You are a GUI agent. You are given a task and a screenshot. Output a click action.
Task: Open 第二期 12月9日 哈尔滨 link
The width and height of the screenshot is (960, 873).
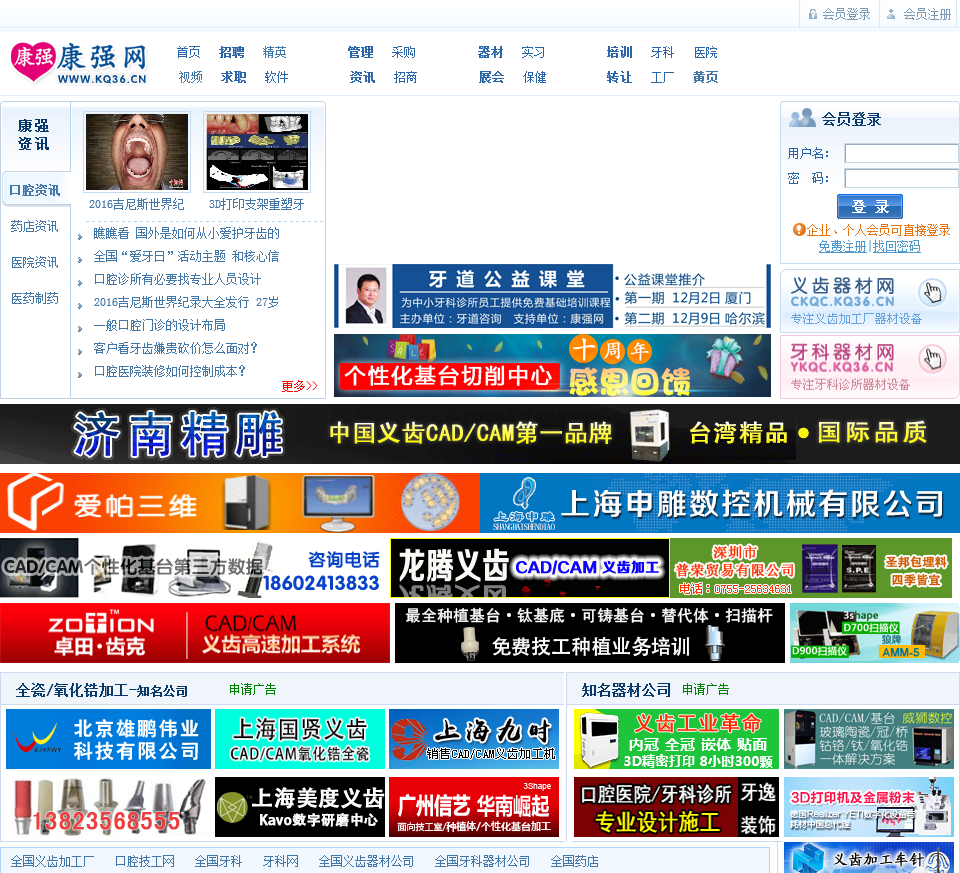pyautogui.click(x=694, y=318)
